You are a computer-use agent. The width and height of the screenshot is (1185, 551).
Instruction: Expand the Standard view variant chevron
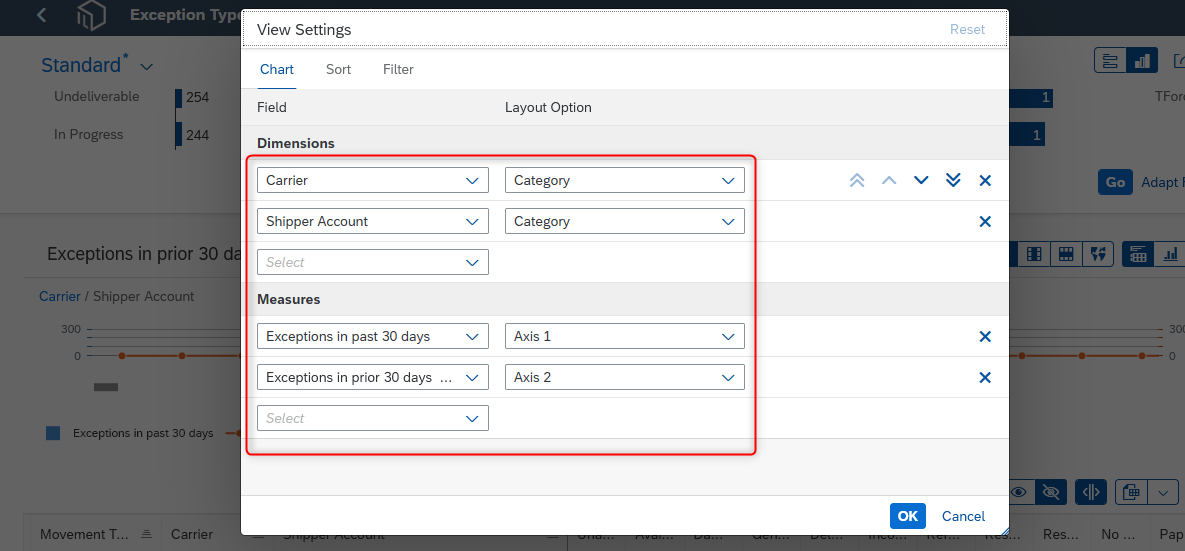point(147,67)
